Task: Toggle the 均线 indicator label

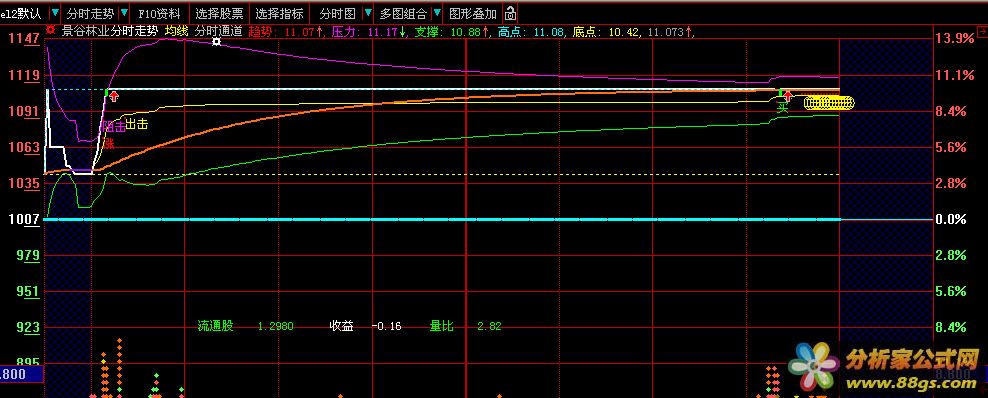Action: [x=176, y=31]
